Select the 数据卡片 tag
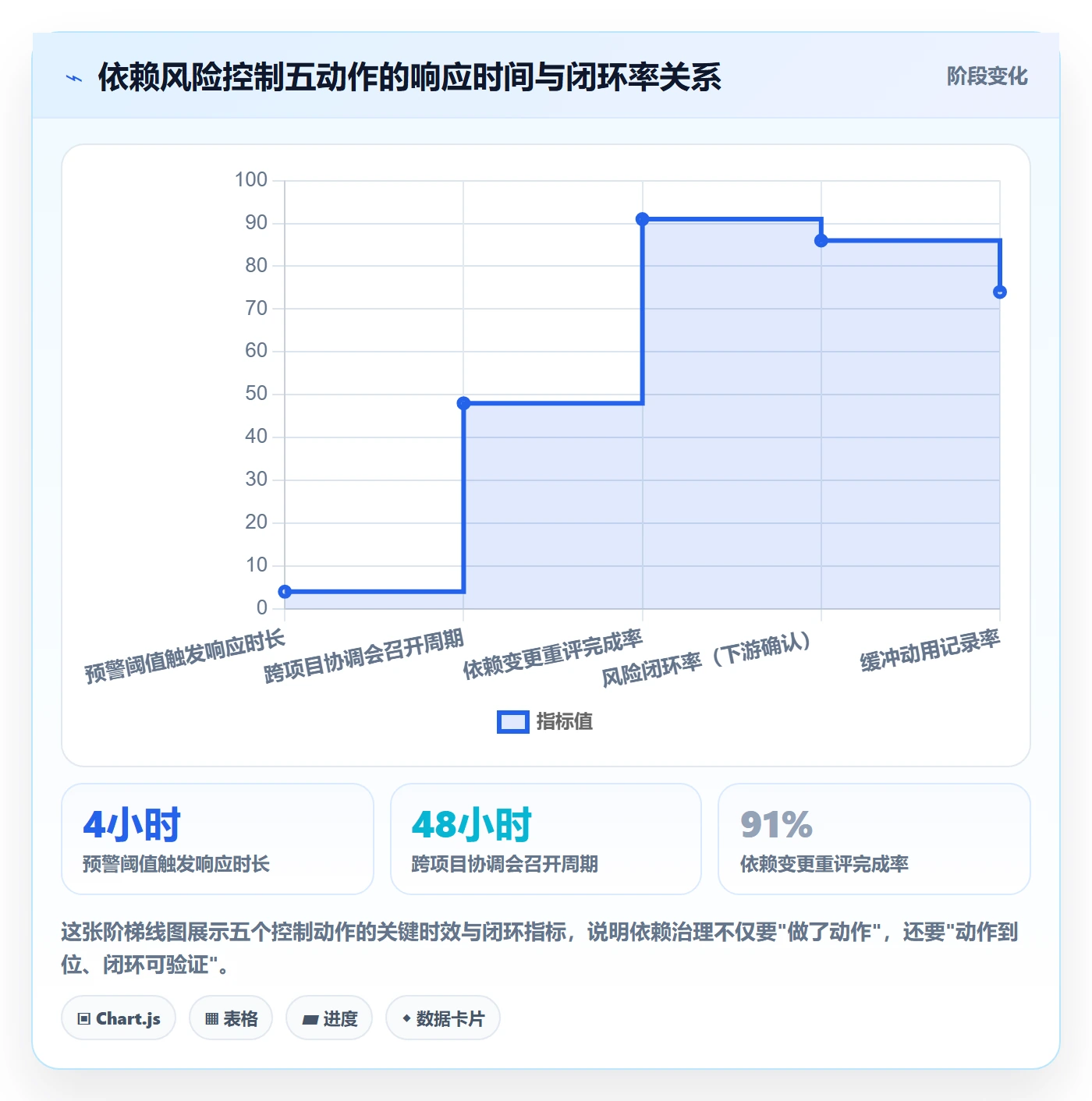Image resolution: width=1092 pixels, height=1101 pixels. (442, 1018)
